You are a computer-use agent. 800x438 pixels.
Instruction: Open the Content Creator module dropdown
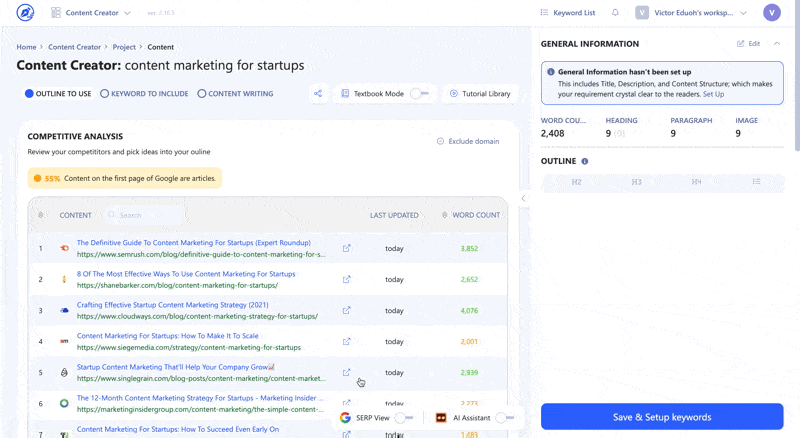coord(91,13)
